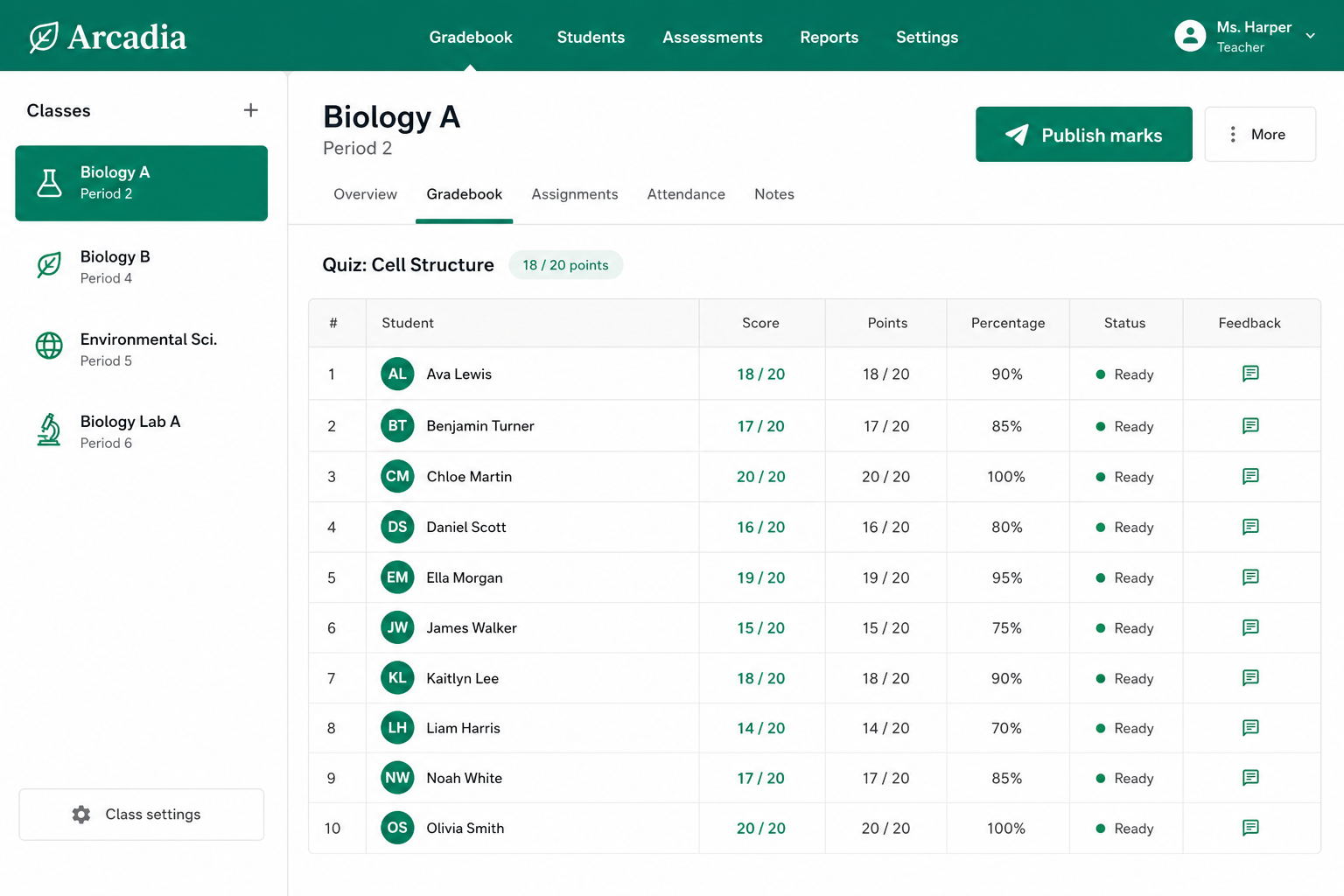Click the Percentage column header
This screenshot has height=896, width=1344.
1008,323
